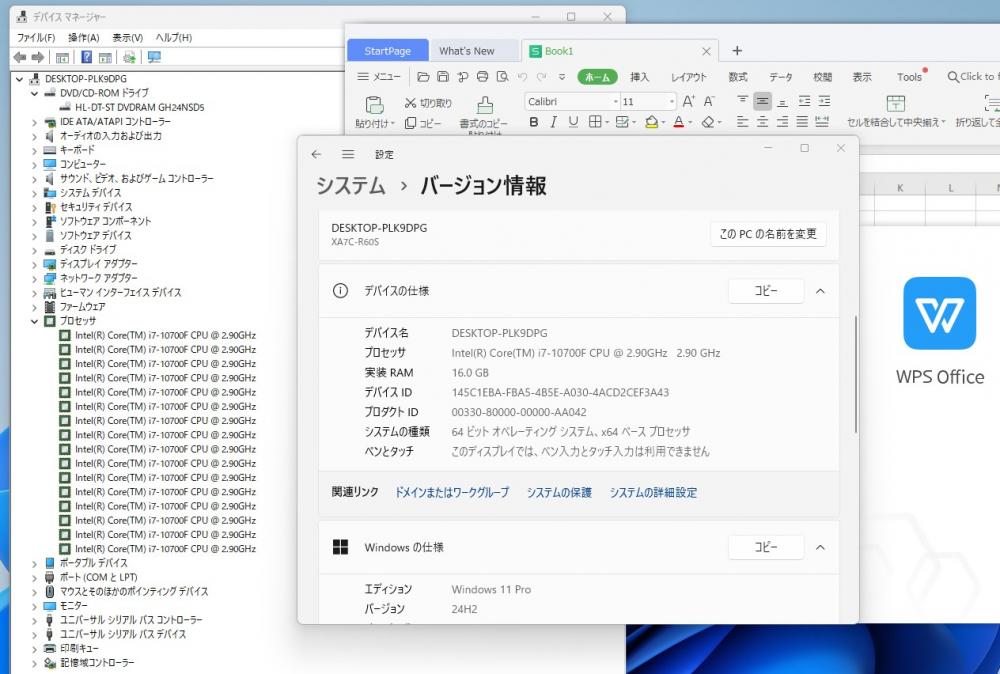Collapse DVD/CD-ROM ドライブ in Device Manager

click(34, 93)
